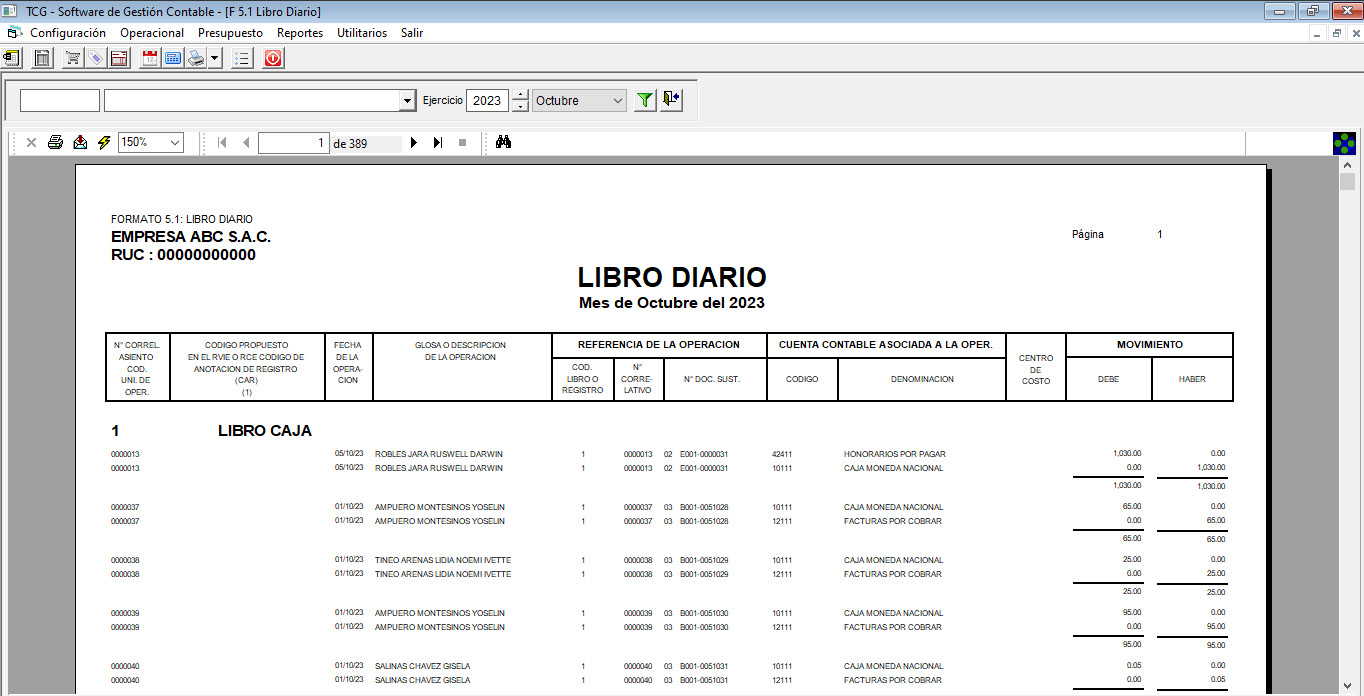Screen dimensions: 1364x696
Task: Open the Reportes menu
Action: [x=300, y=33]
